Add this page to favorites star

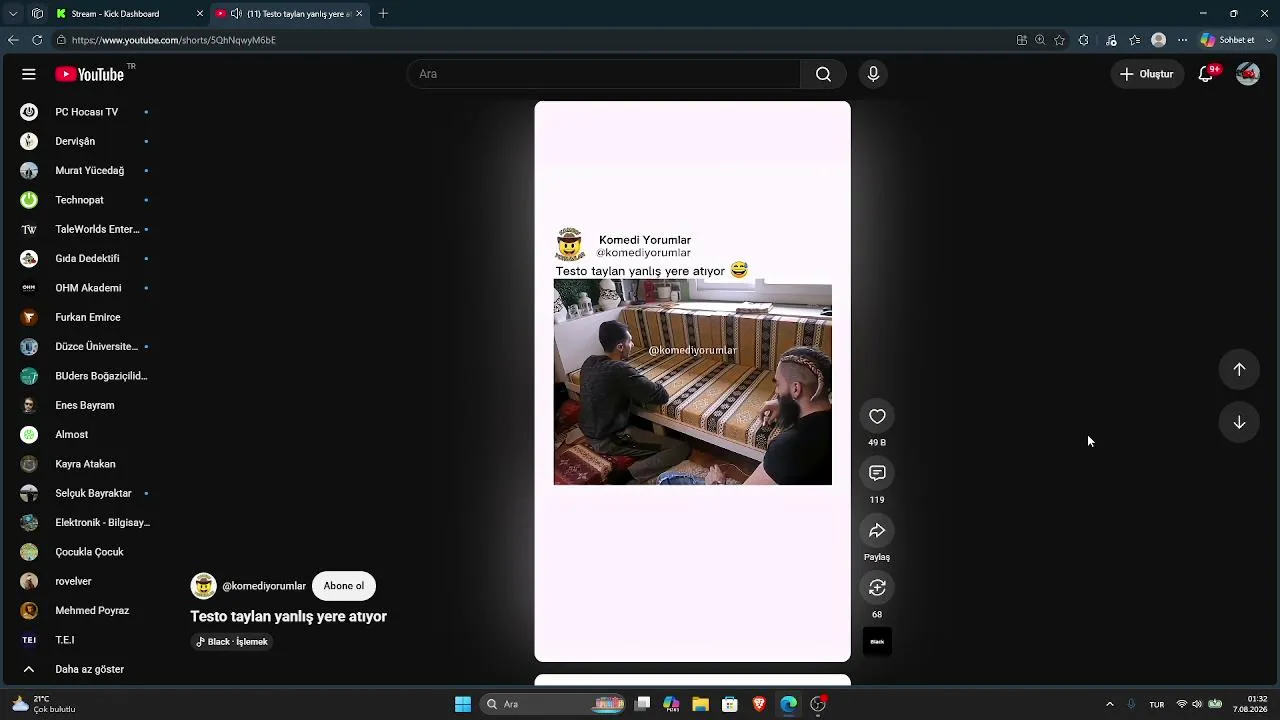point(1060,40)
